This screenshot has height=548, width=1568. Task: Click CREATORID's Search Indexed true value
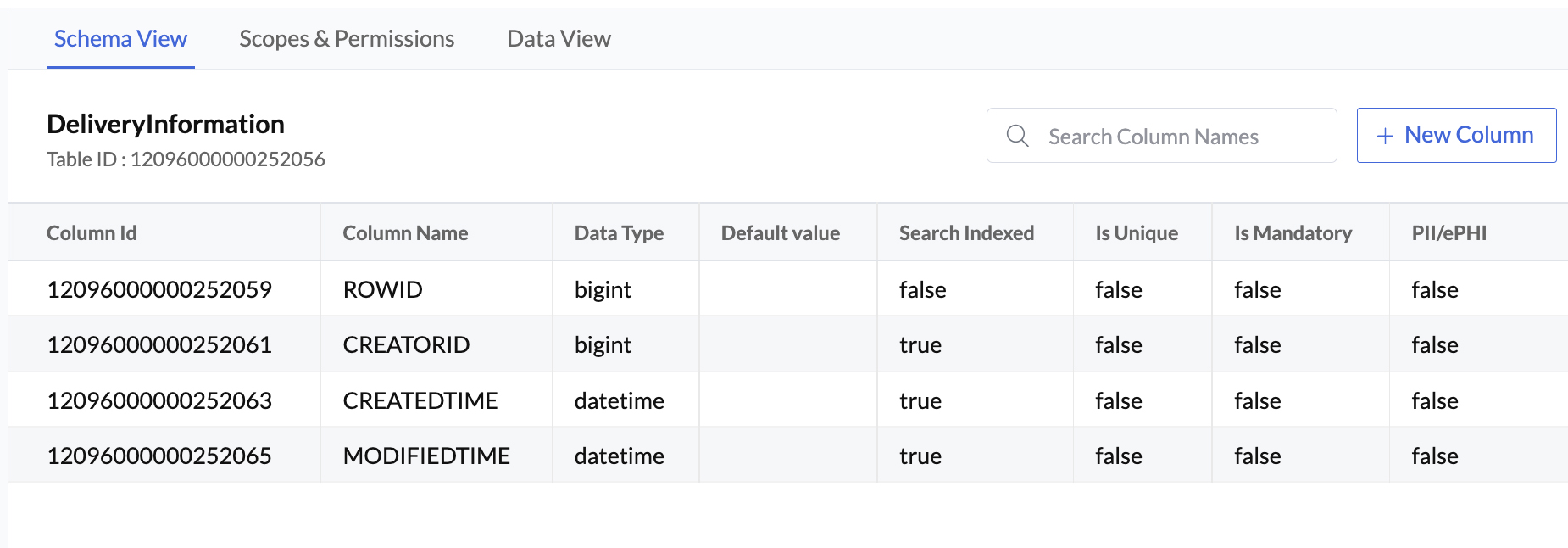920,345
